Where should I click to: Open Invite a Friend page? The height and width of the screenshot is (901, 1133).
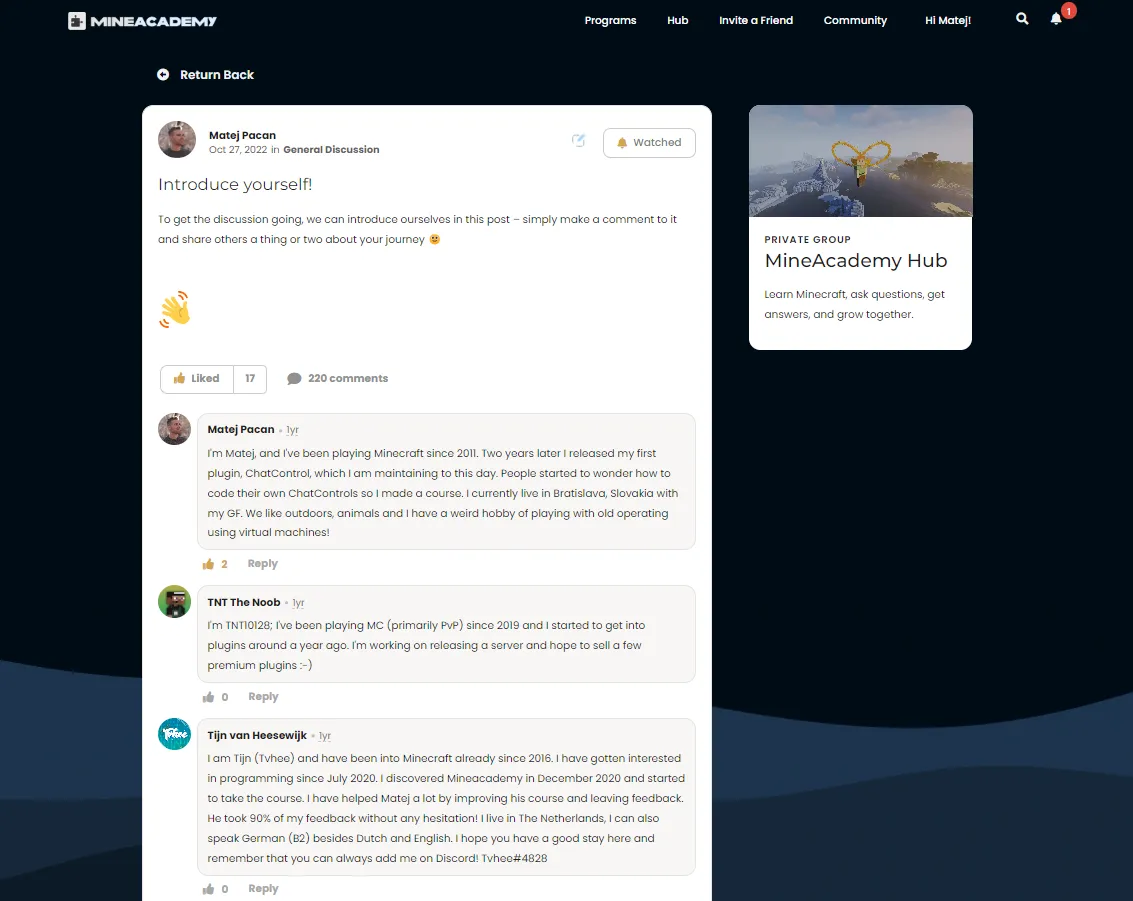[756, 20]
